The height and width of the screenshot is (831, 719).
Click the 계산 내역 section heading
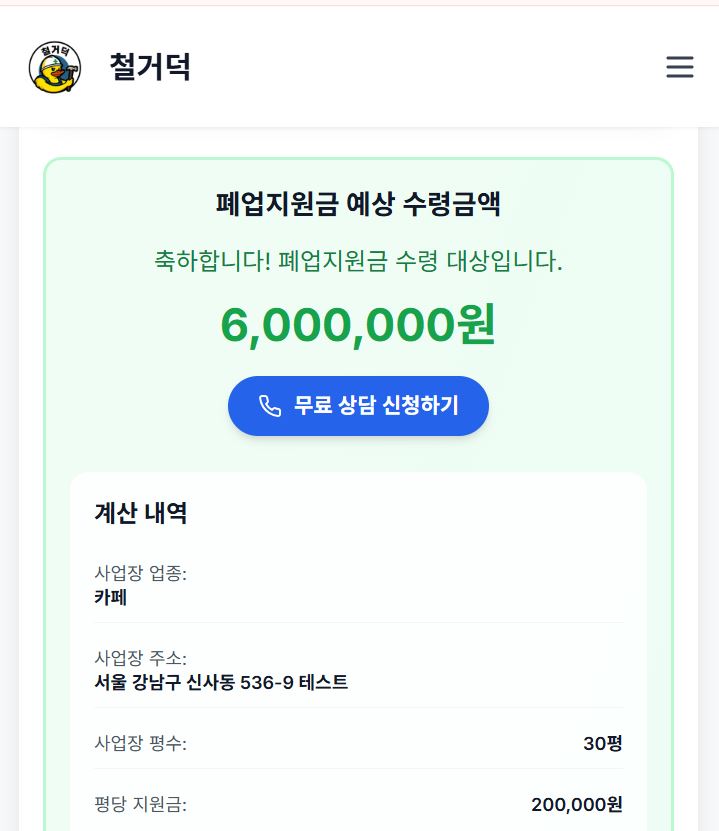point(141,513)
